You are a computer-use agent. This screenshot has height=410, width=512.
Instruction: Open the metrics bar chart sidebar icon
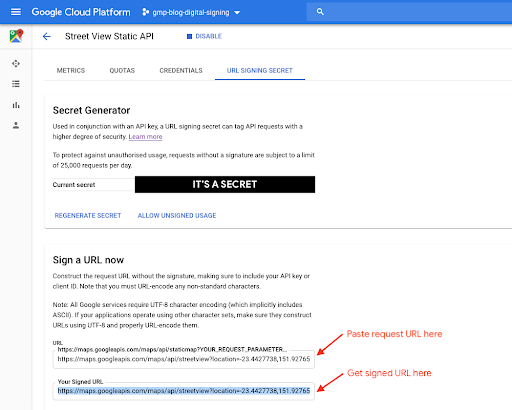coord(16,105)
